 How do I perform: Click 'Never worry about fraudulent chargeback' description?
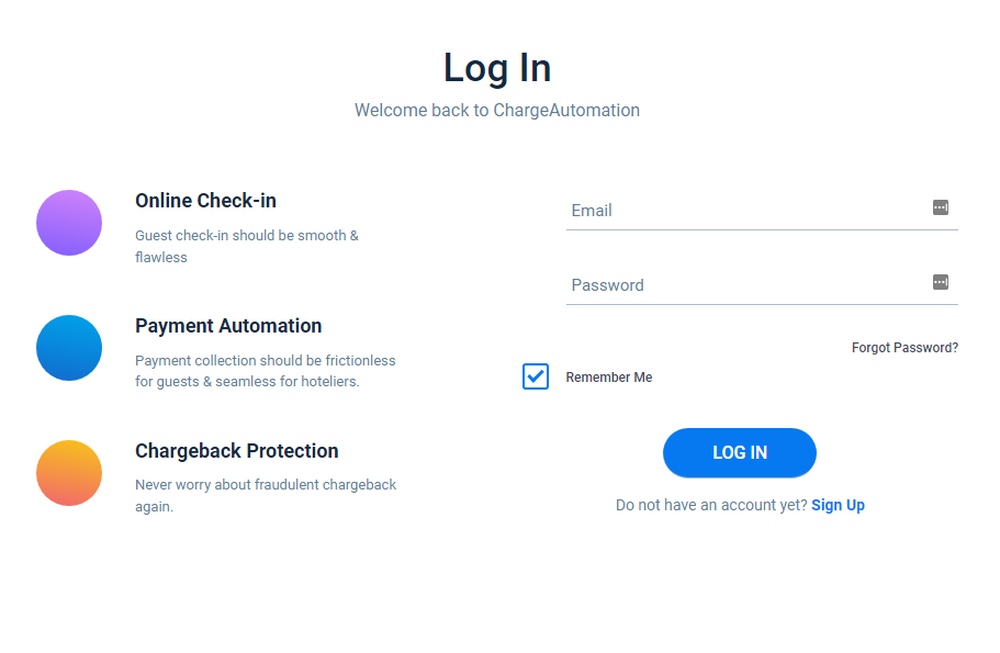pos(265,495)
